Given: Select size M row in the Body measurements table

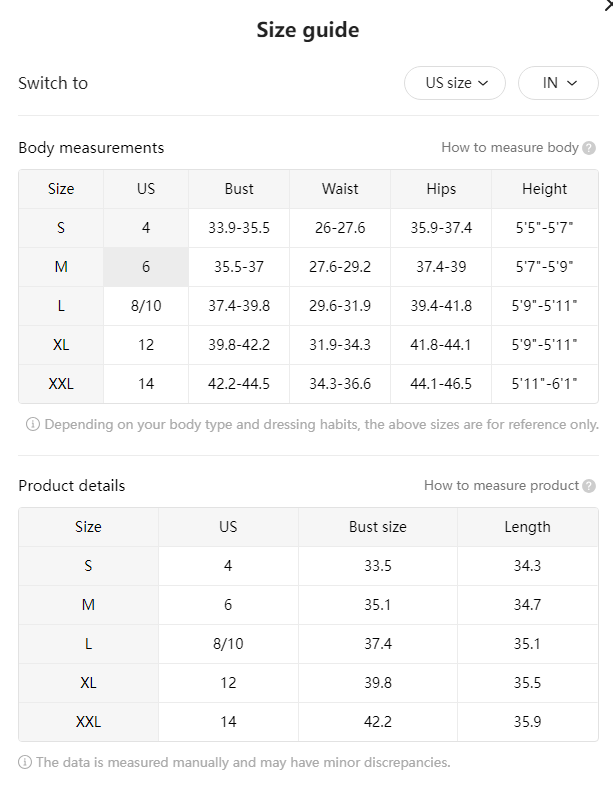Looking at the screenshot, I should click(x=308, y=267).
